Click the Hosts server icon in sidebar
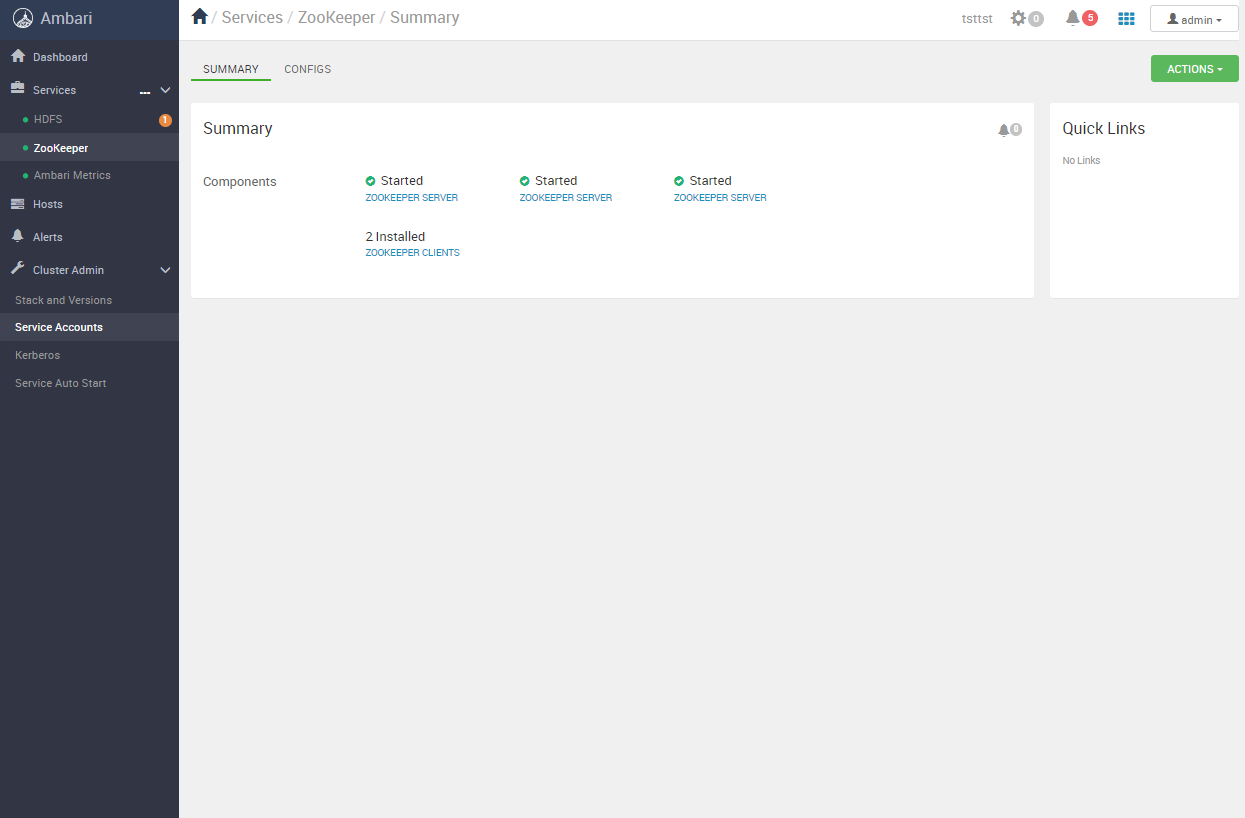Screen dimensions: 1245x818 point(18,204)
